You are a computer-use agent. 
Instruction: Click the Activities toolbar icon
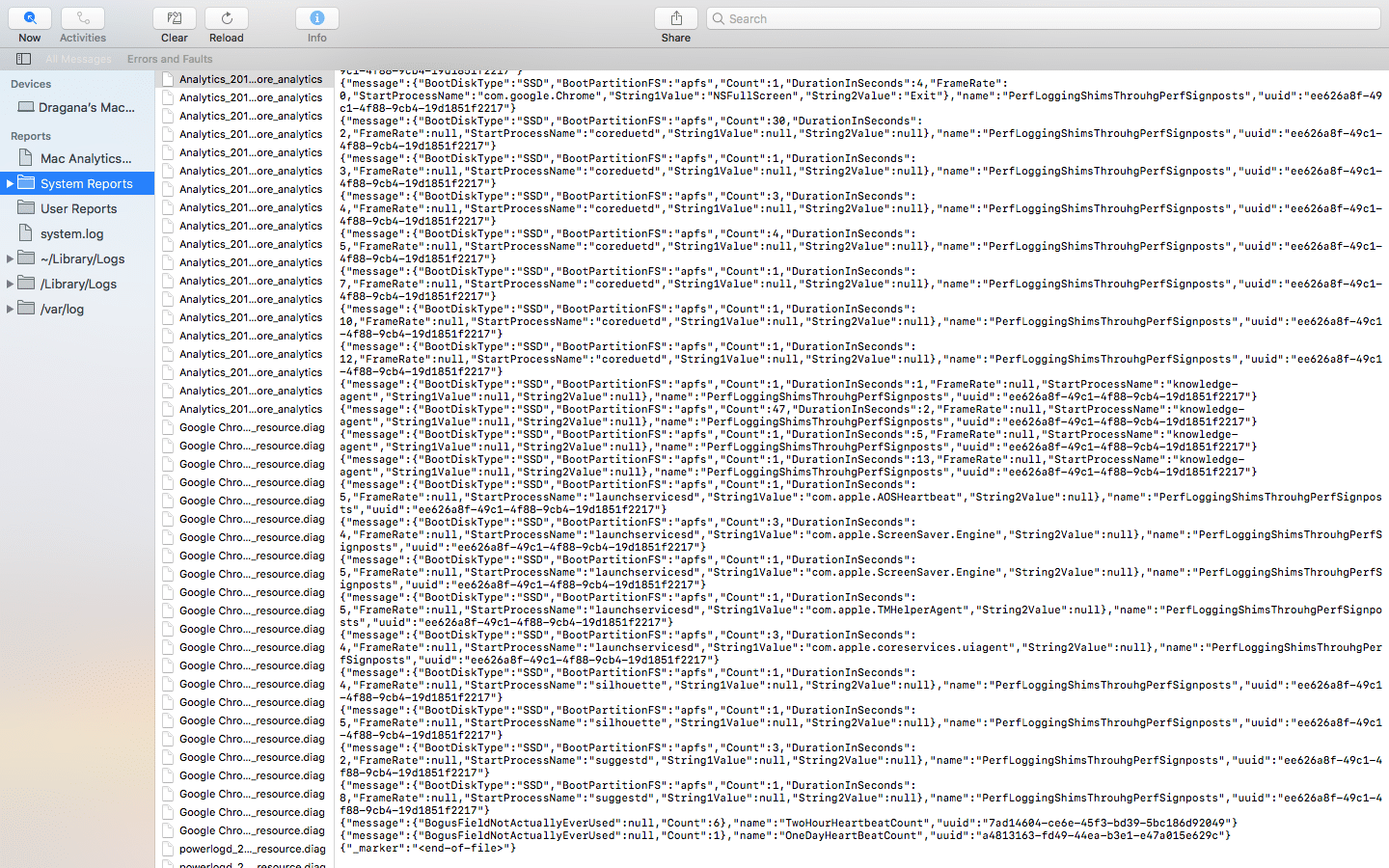coord(83,18)
